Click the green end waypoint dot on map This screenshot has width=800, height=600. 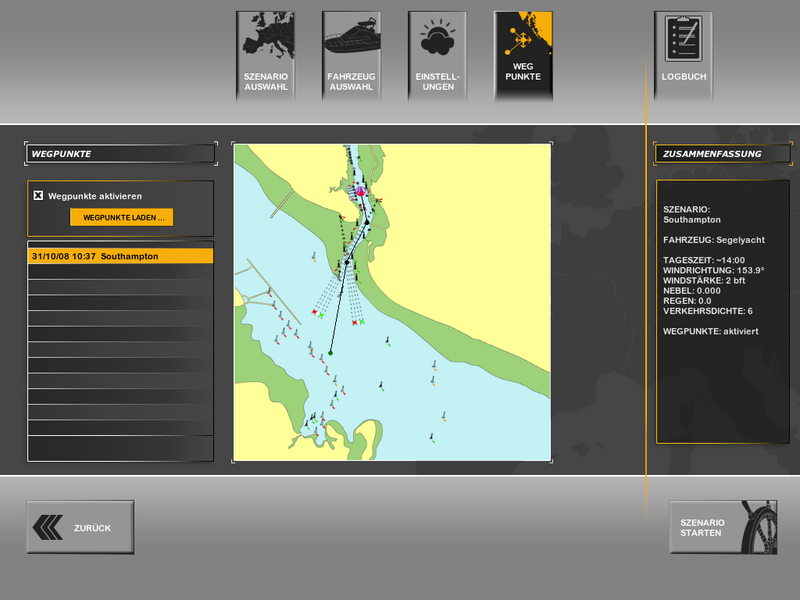(330, 352)
